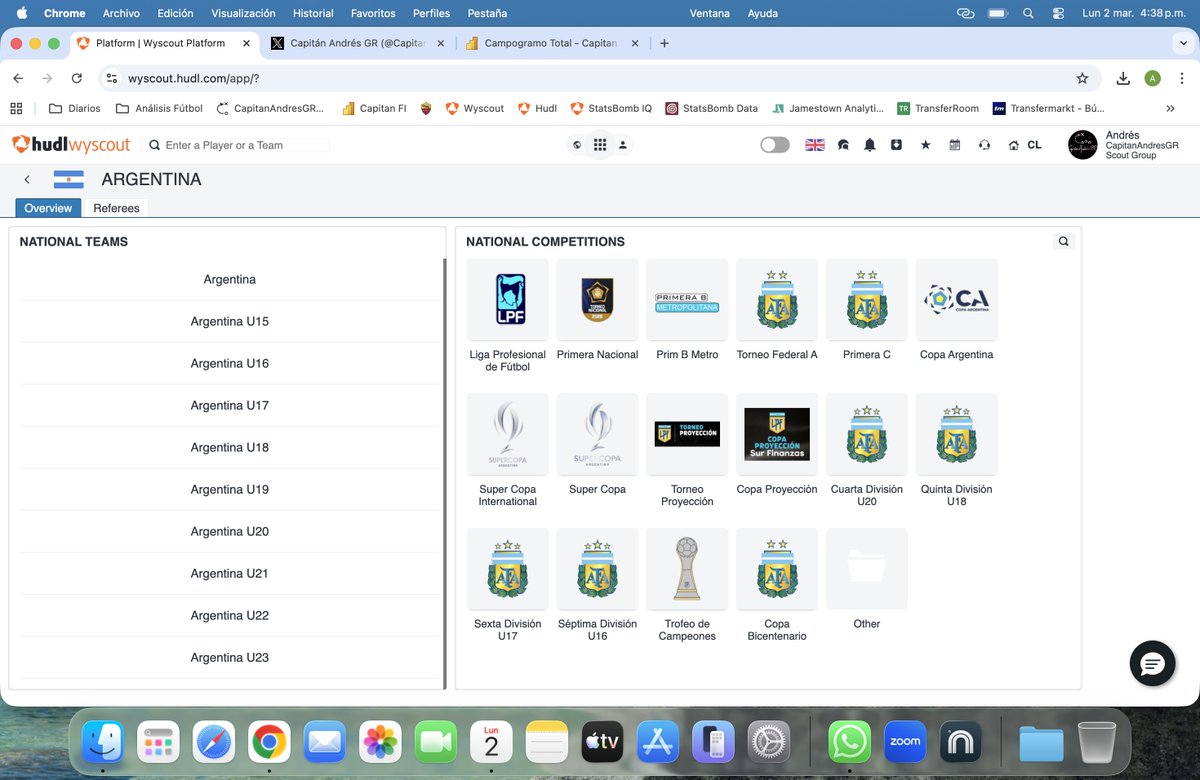This screenshot has height=780, width=1200.
Task: Open the Argentina U23 team
Action: (230, 658)
